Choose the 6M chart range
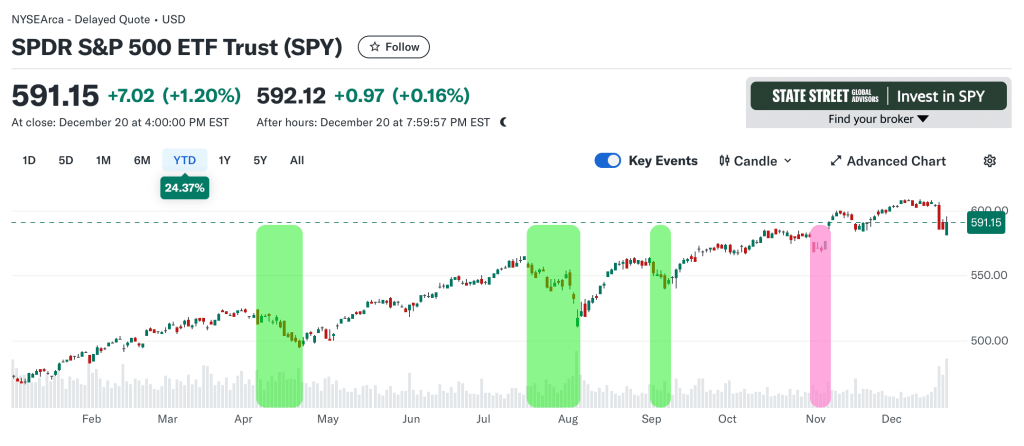This screenshot has width=1024, height=446. point(142,160)
